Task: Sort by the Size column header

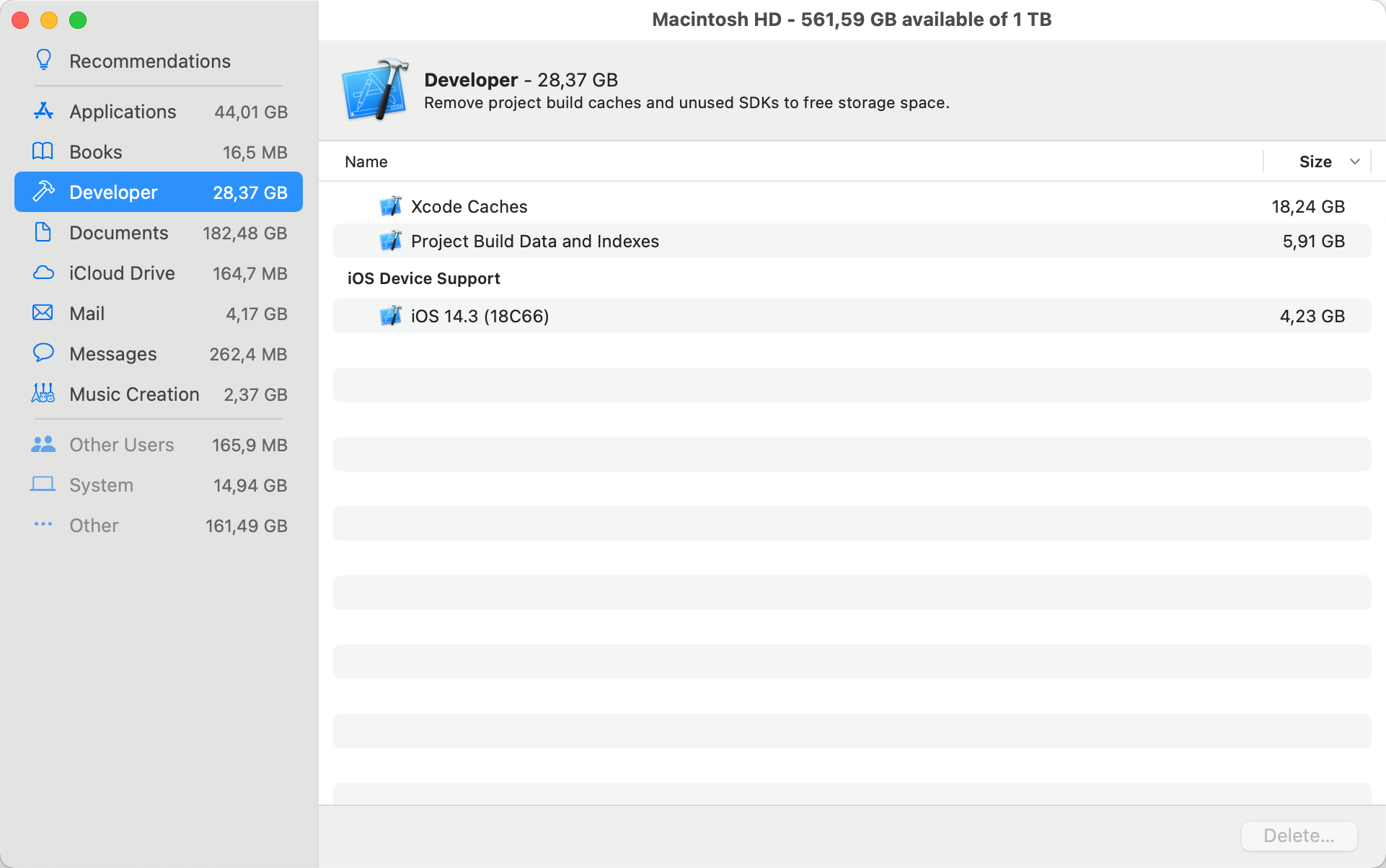Action: tap(1315, 161)
